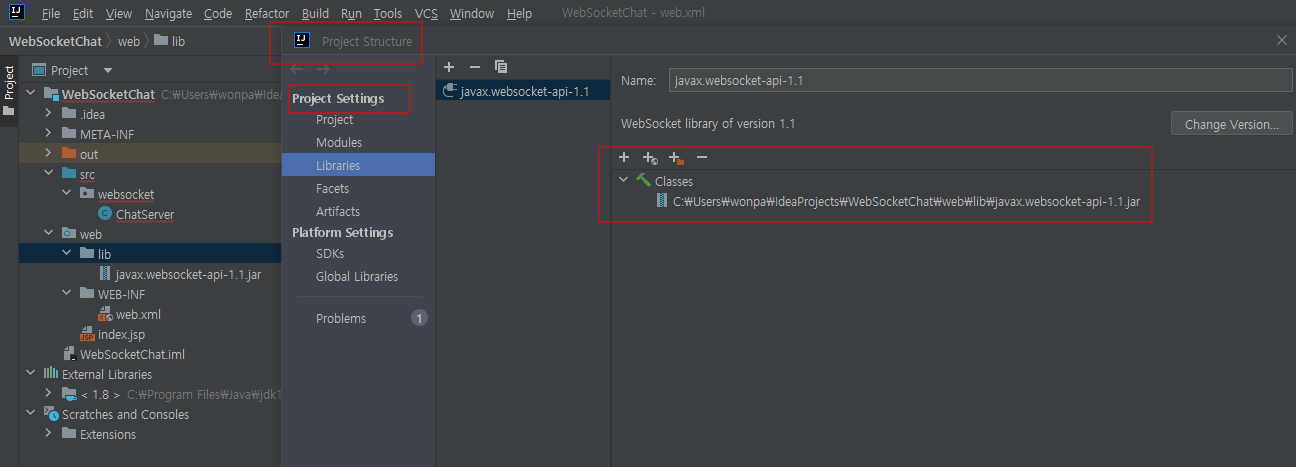The height and width of the screenshot is (467, 1296).
Task: Click the index.jsp JSP file icon
Action: click(87, 334)
